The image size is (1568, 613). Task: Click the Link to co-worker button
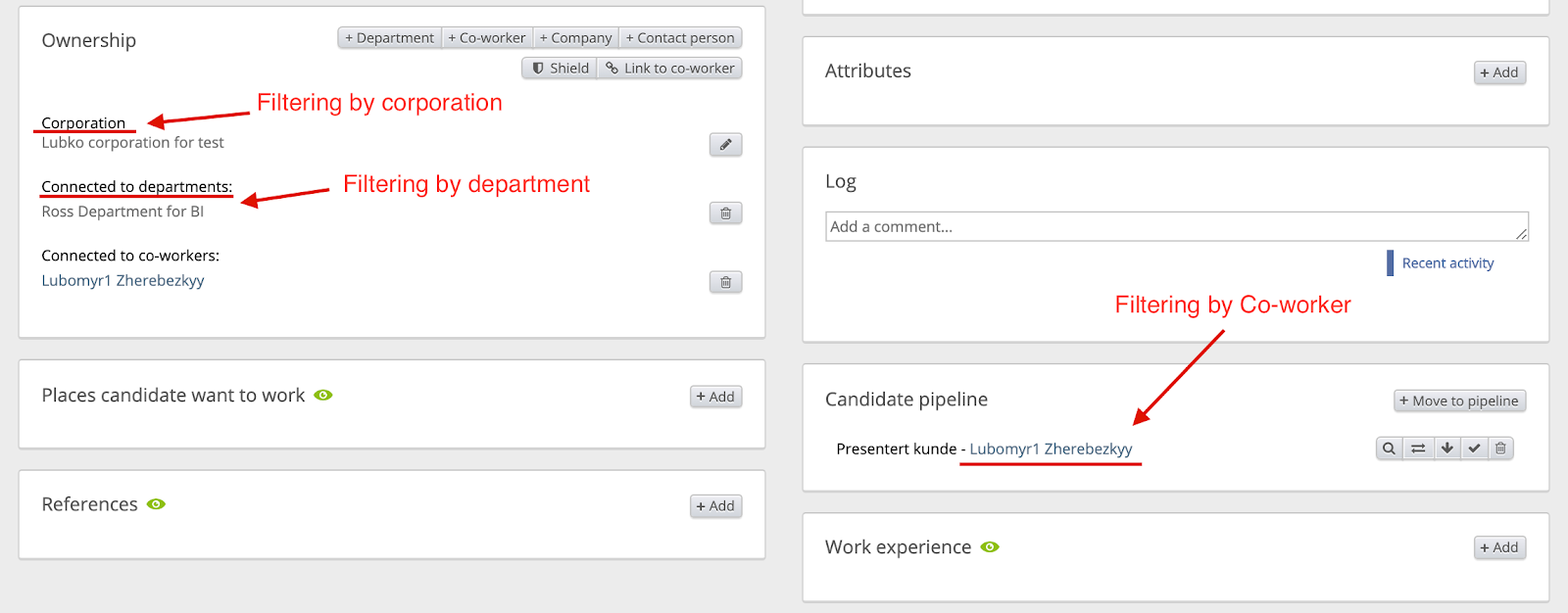click(x=670, y=69)
